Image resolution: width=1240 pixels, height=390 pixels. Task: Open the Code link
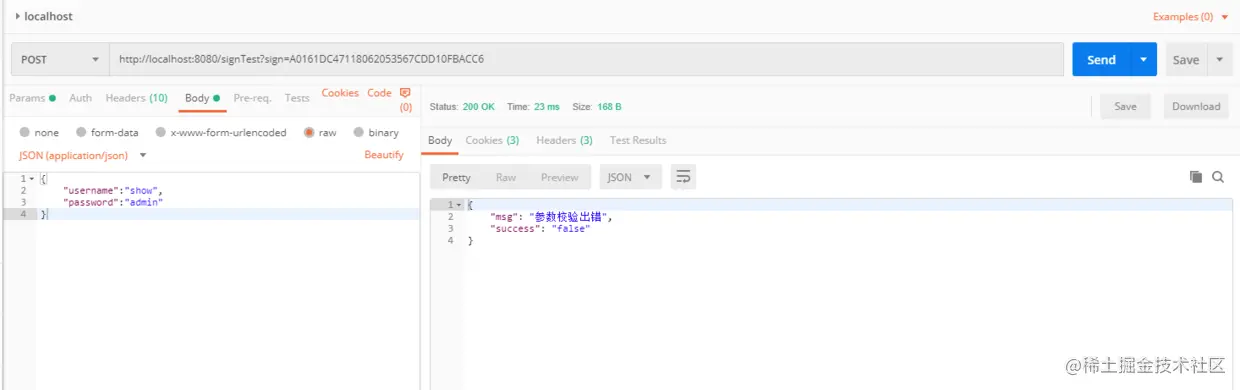pyautogui.click(x=379, y=92)
